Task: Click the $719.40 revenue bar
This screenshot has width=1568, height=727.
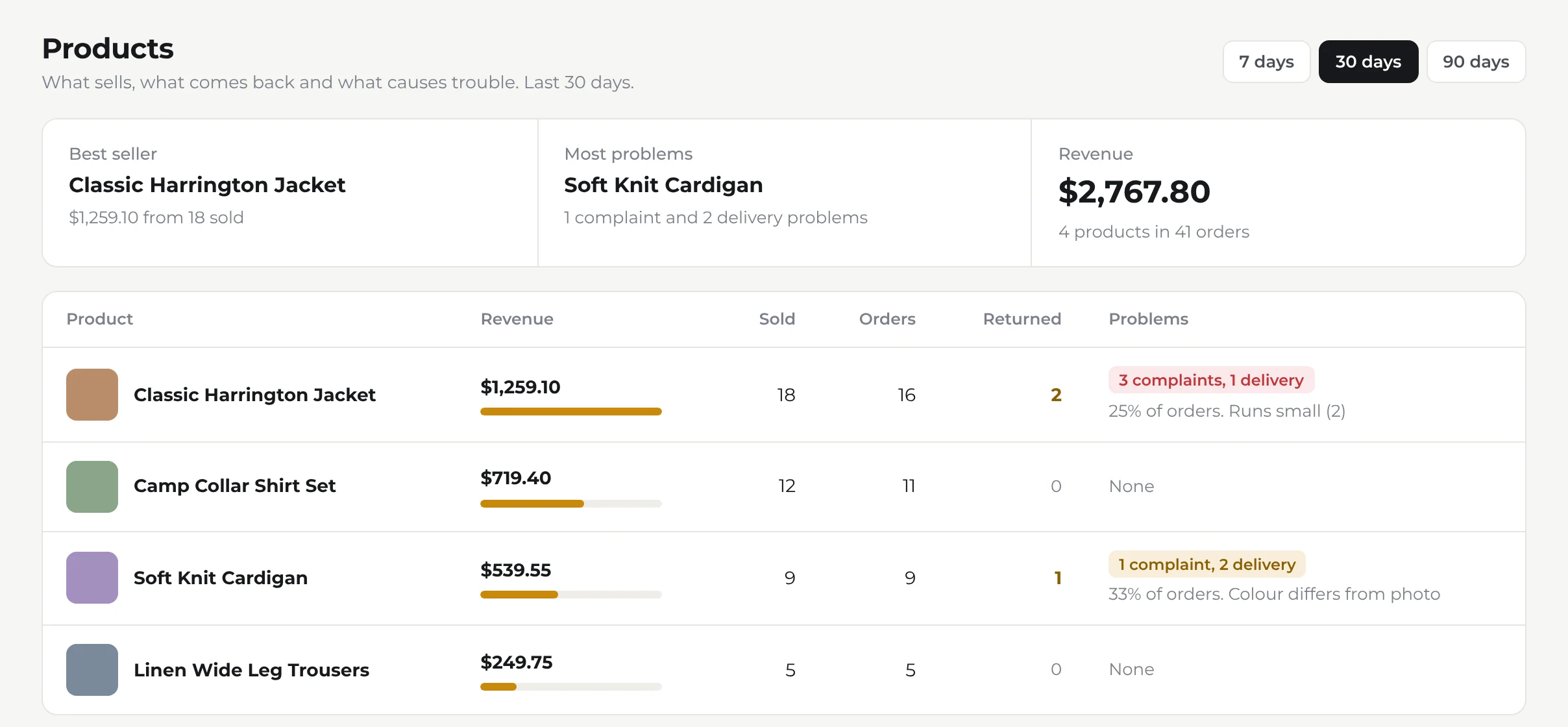Action: tap(571, 504)
